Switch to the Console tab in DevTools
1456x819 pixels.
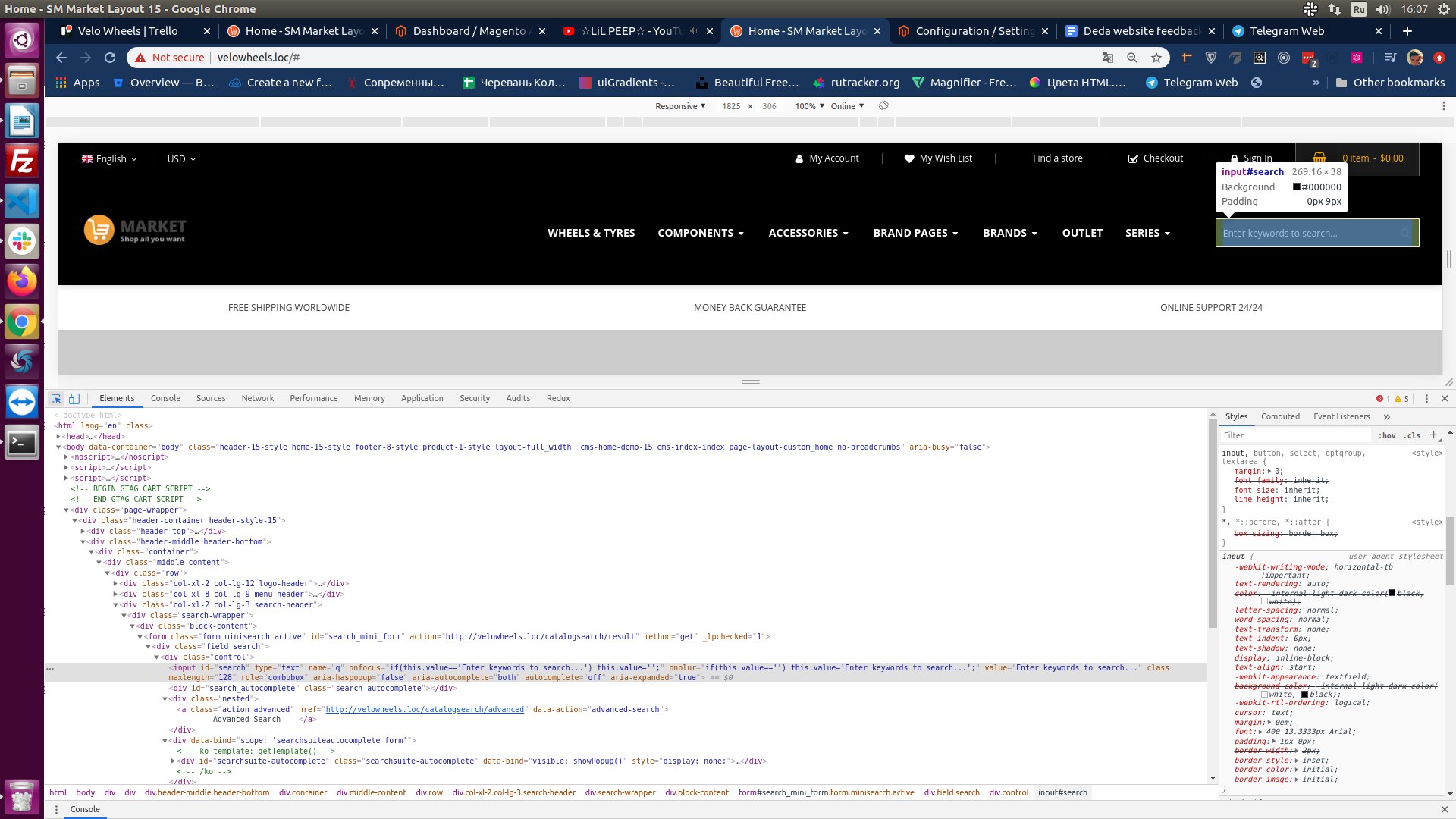coord(165,398)
